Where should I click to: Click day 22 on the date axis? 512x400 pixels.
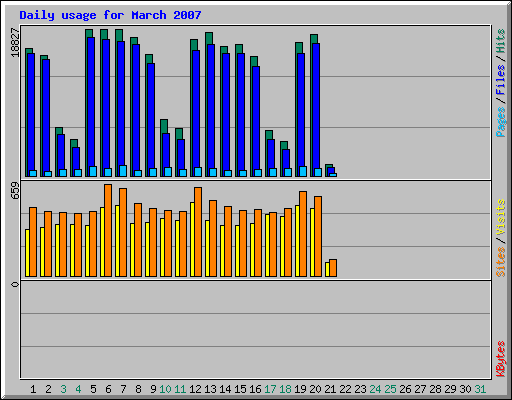[345, 389]
